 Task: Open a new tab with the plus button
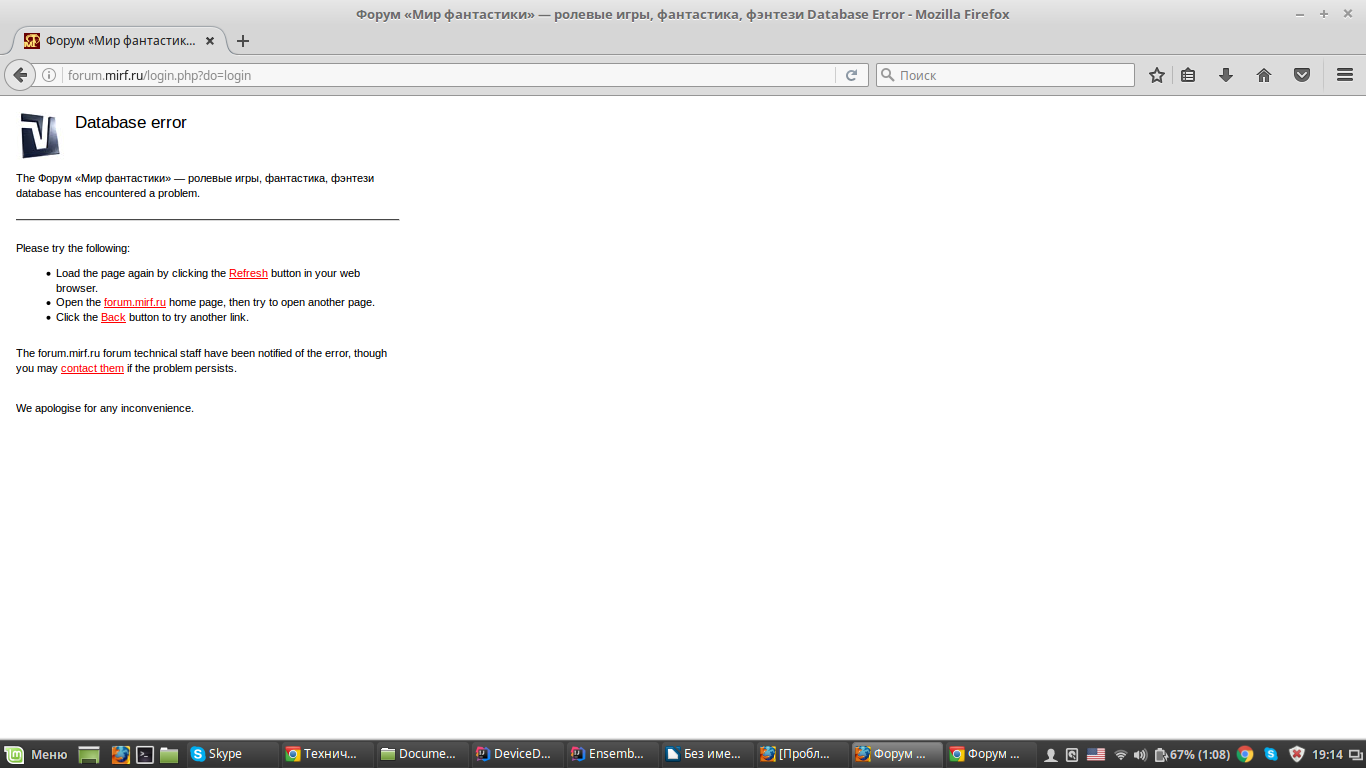tap(242, 41)
